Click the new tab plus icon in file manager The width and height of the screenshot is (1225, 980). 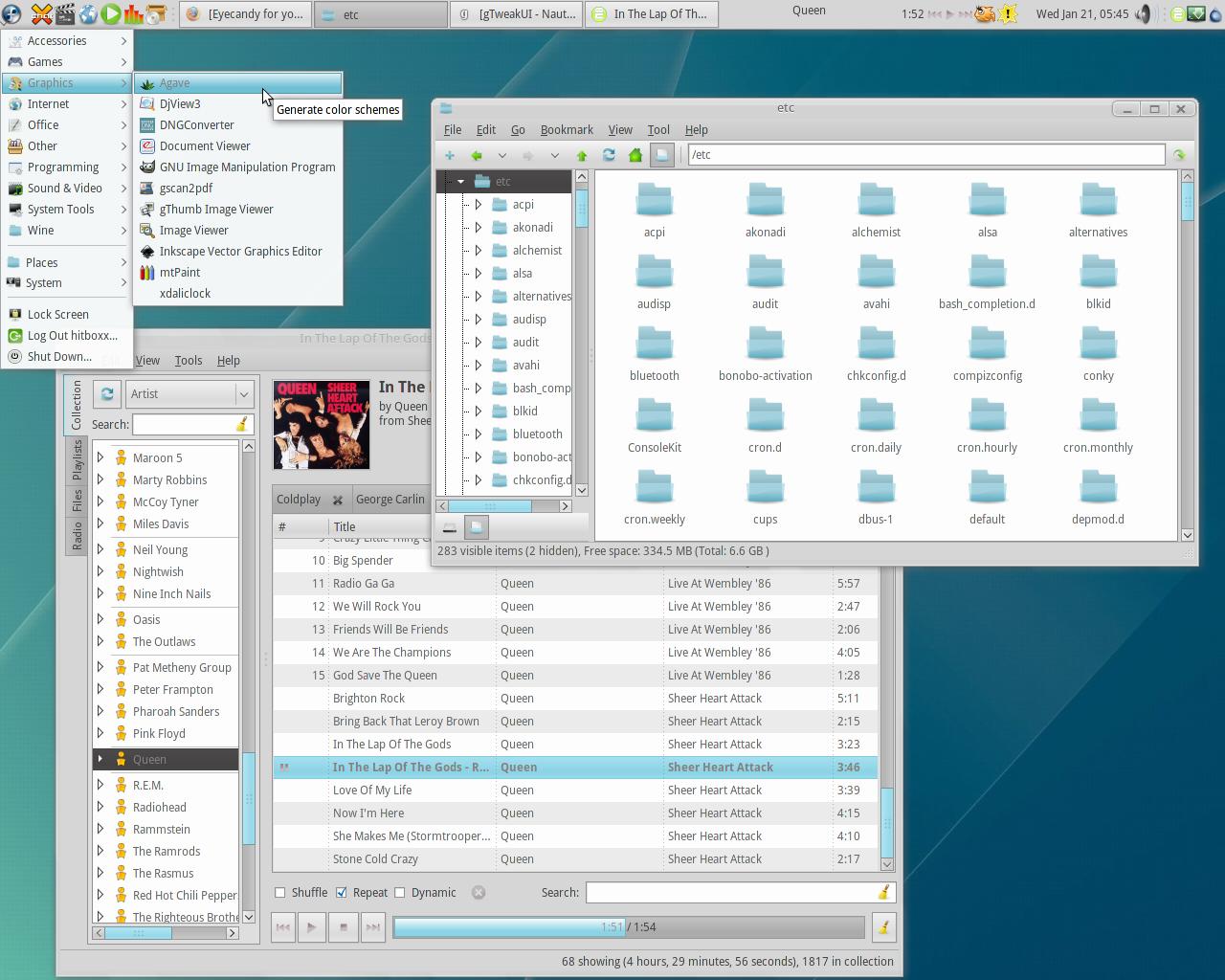pos(450,155)
